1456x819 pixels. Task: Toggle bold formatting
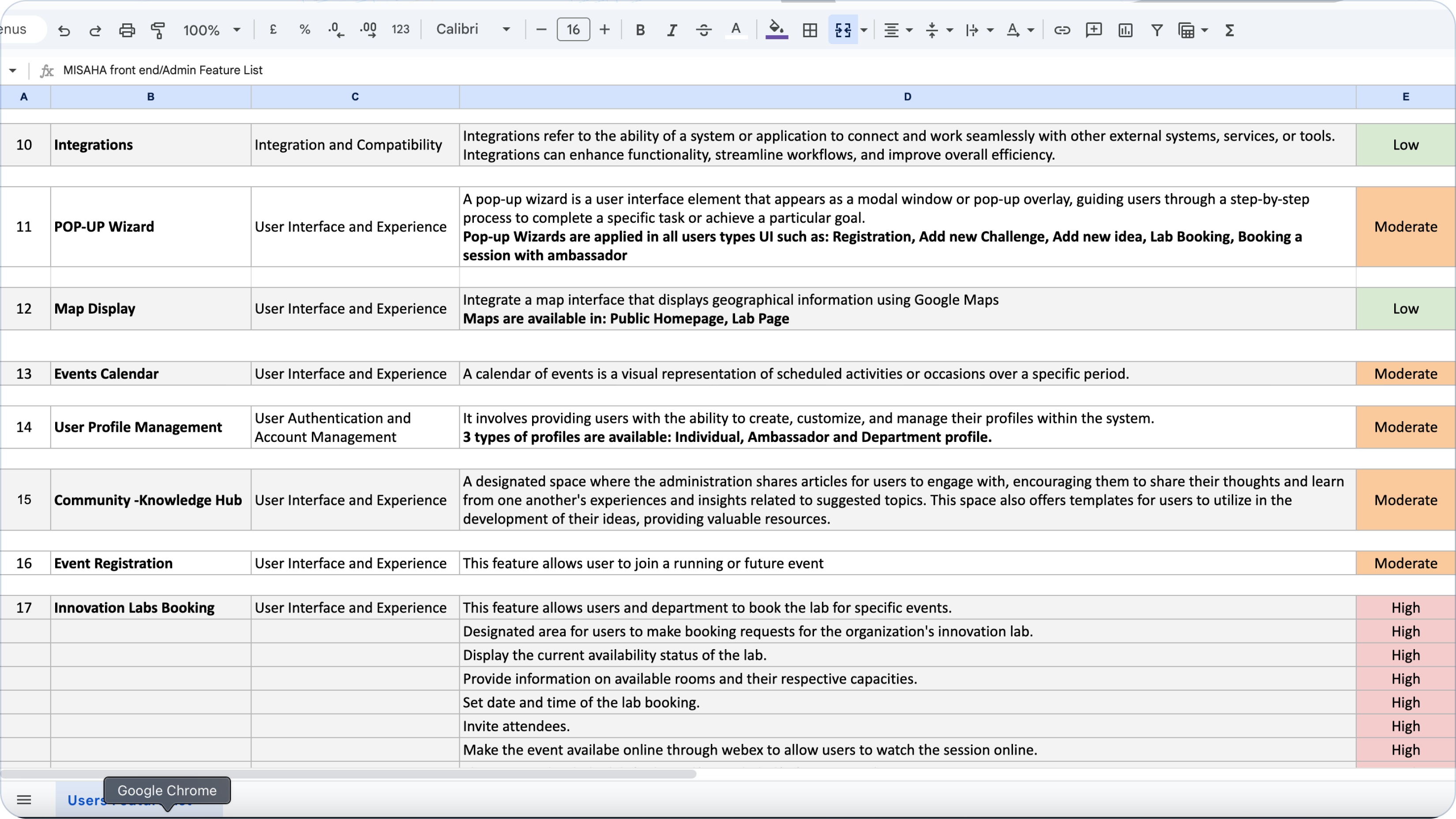click(x=640, y=30)
